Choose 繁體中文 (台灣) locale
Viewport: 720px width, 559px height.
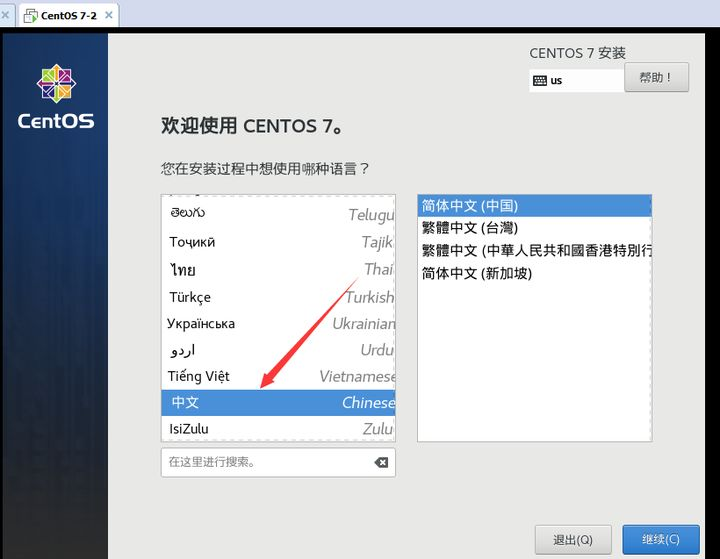(534, 228)
